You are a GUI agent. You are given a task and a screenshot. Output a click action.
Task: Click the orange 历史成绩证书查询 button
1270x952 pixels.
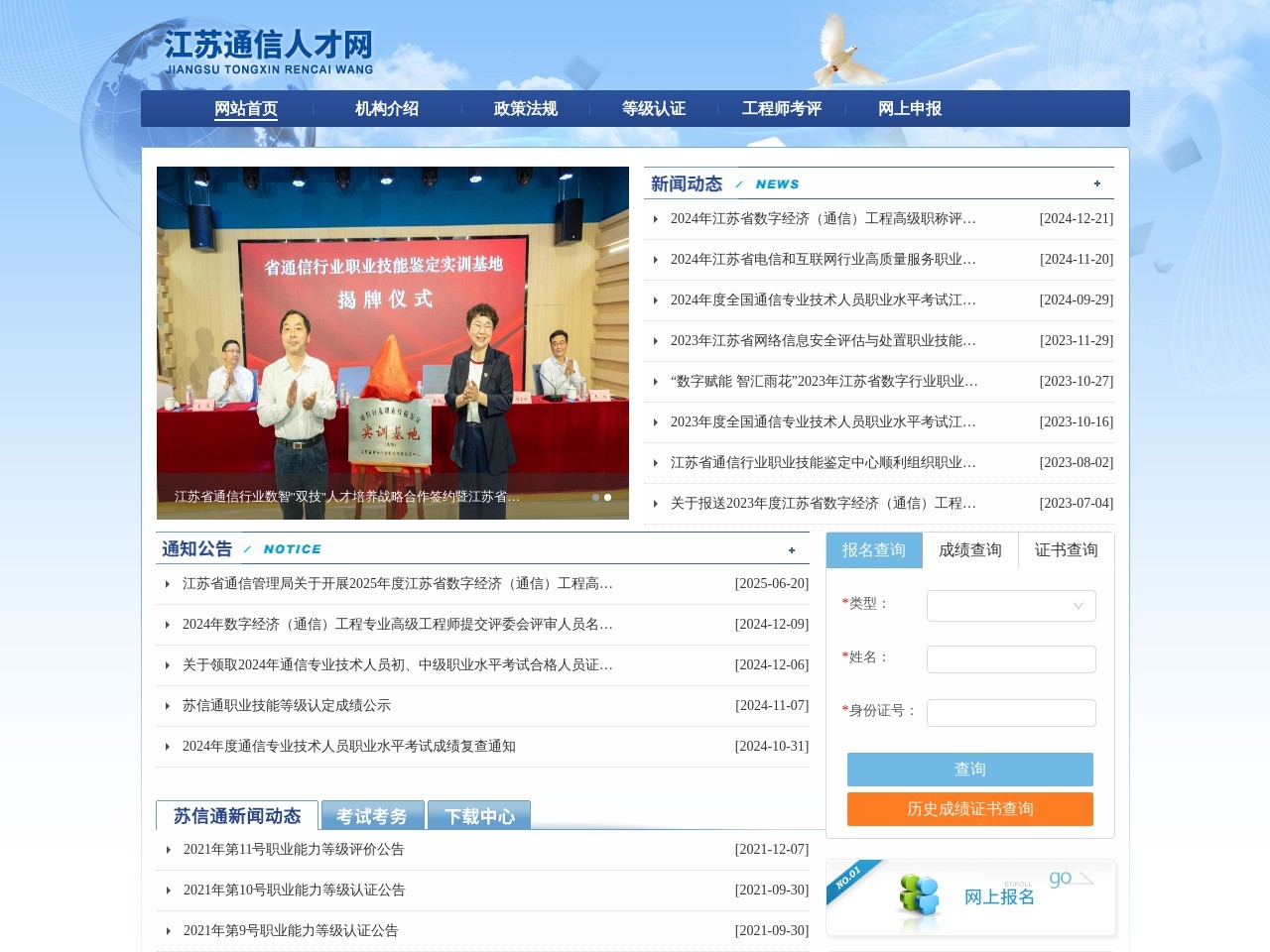click(x=970, y=809)
